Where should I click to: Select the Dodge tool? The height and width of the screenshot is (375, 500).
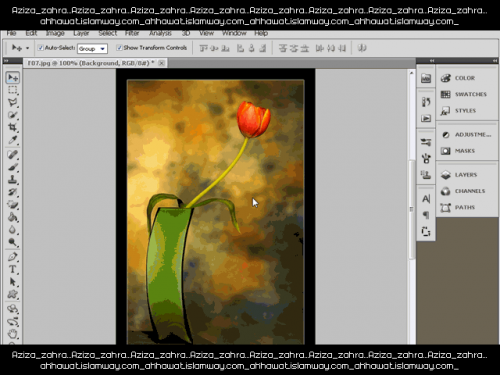click(x=13, y=242)
